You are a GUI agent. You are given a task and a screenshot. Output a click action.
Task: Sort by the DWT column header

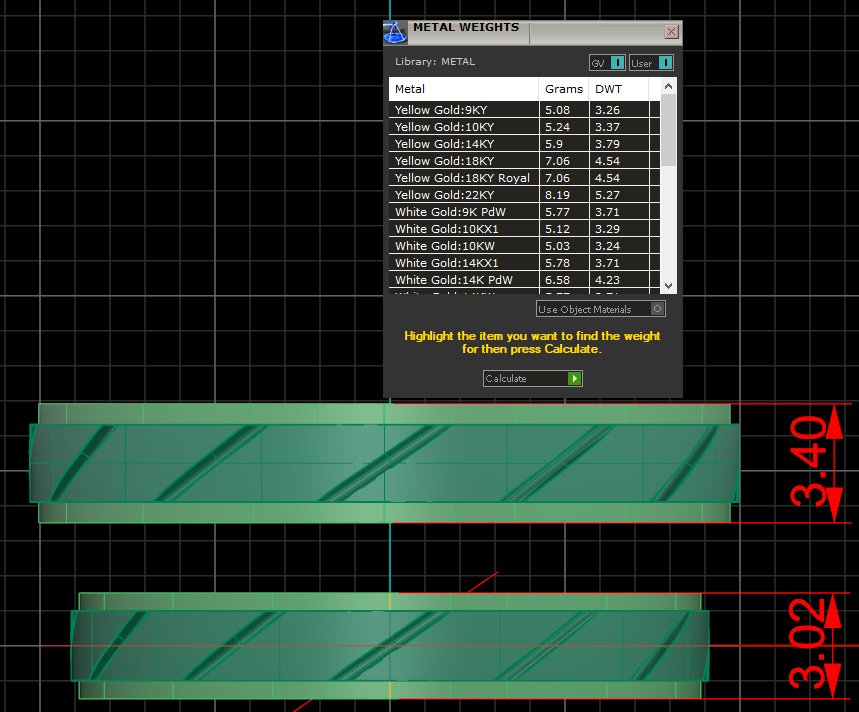(619, 89)
